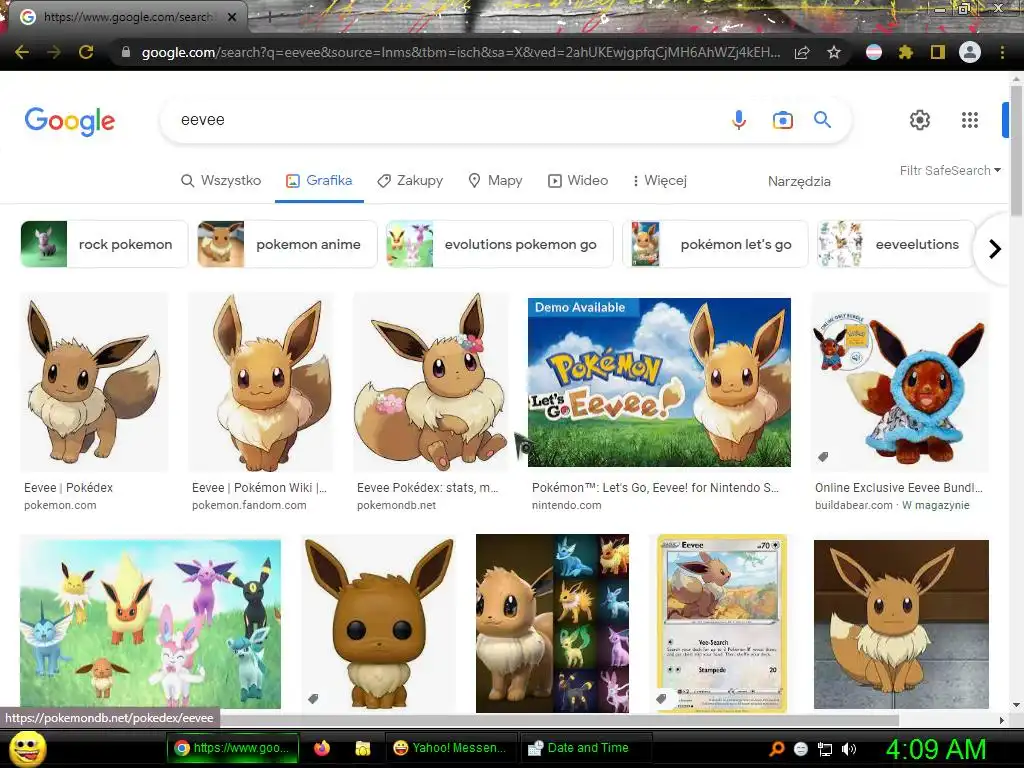Select the pokemon anime chip

click(x=287, y=244)
